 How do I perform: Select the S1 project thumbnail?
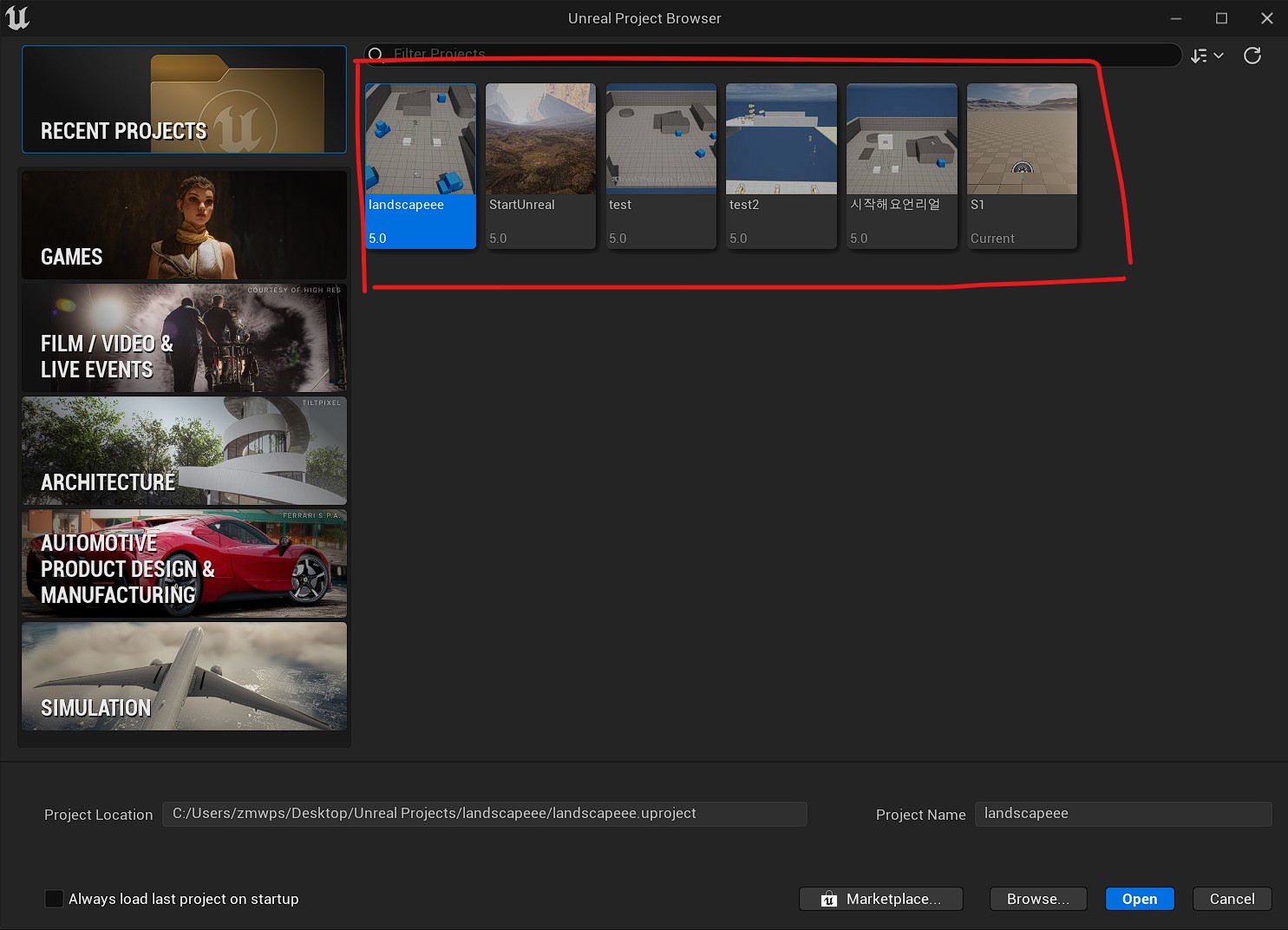tap(1022, 139)
